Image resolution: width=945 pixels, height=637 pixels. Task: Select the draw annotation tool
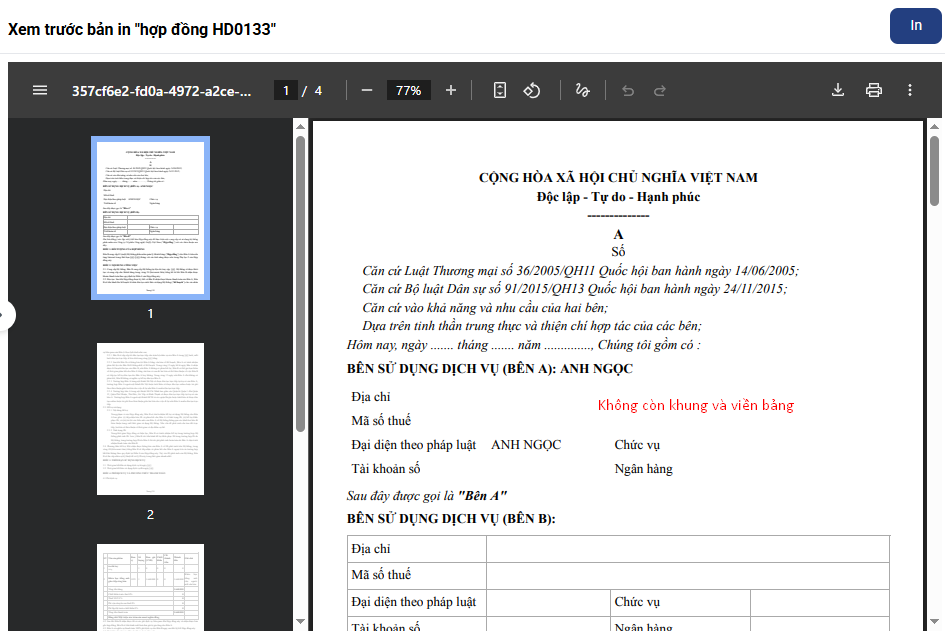click(583, 90)
